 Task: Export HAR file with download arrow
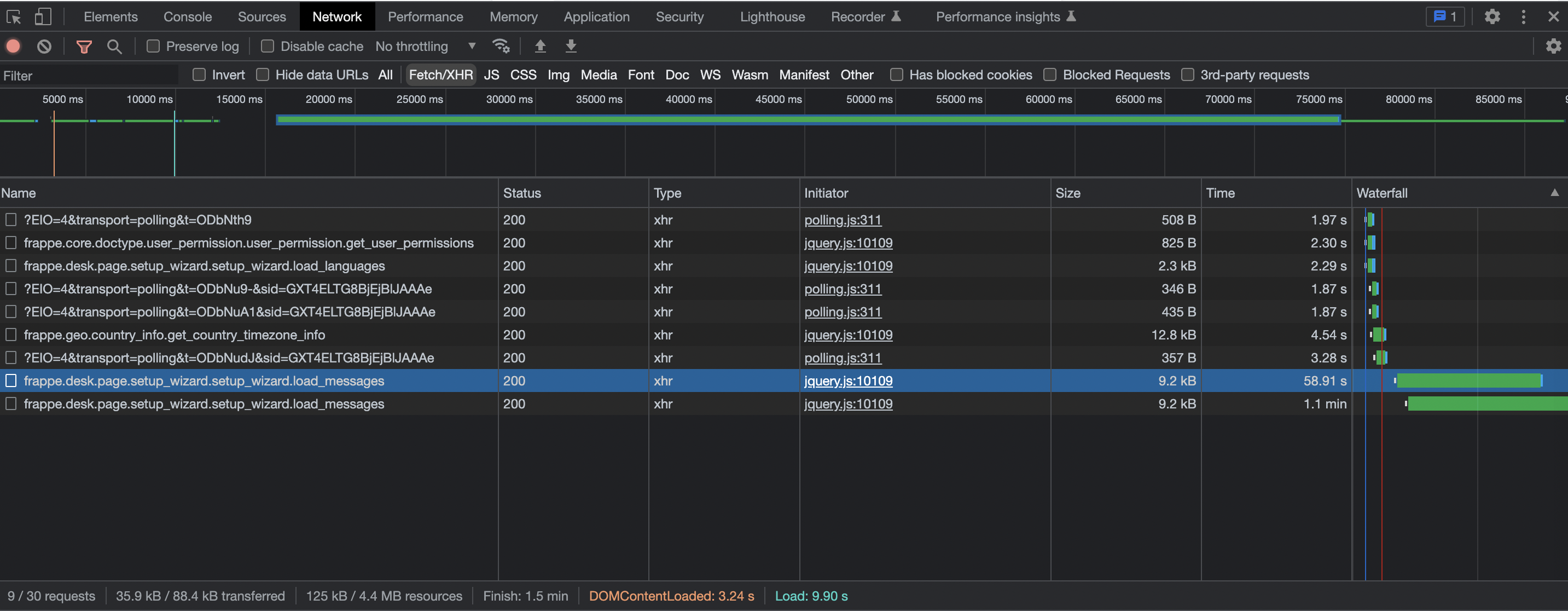click(570, 47)
